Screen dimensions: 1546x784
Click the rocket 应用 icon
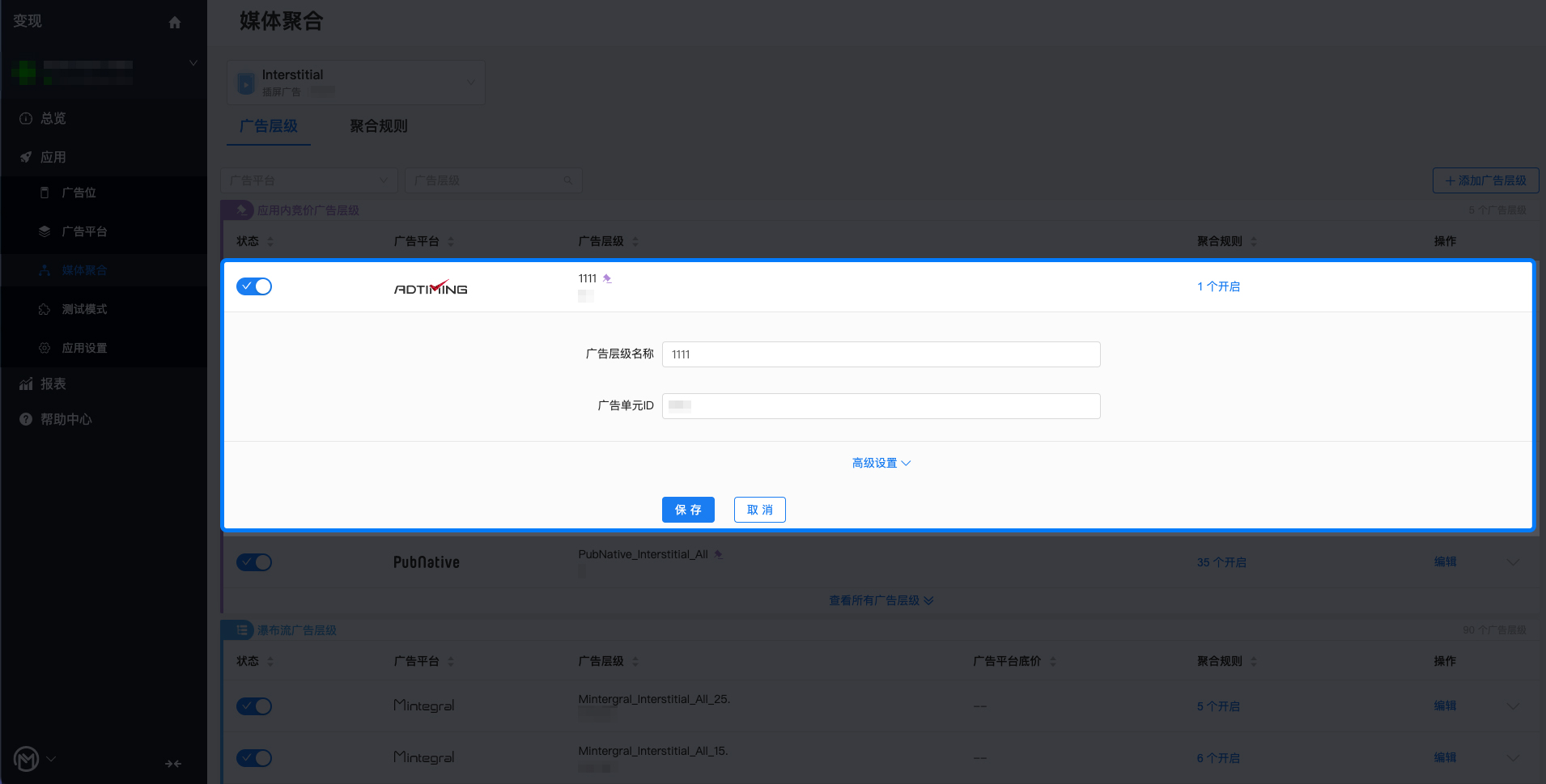tap(26, 157)
